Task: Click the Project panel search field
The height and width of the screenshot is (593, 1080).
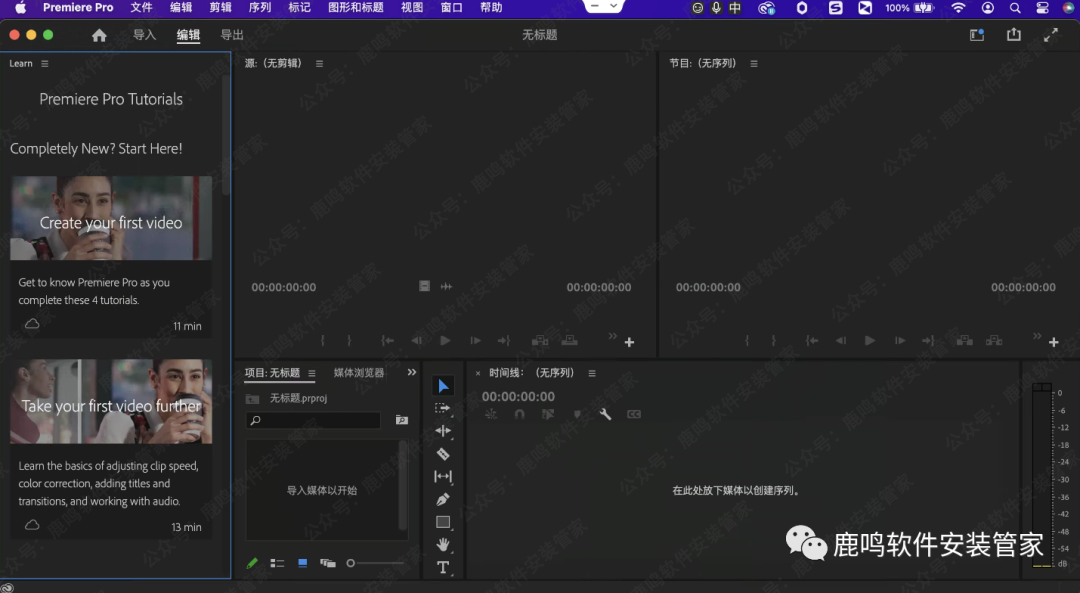Action: click(315, 420)
